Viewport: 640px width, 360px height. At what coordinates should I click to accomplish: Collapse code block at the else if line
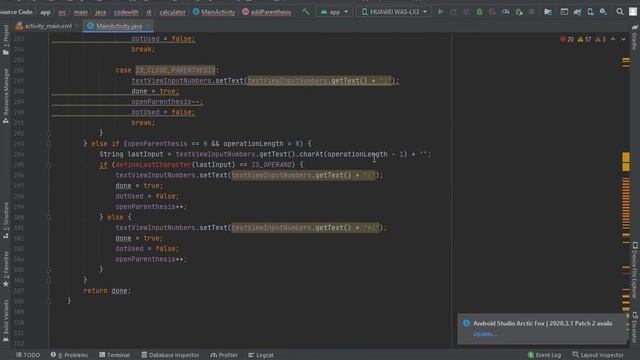tap(49, 144)
